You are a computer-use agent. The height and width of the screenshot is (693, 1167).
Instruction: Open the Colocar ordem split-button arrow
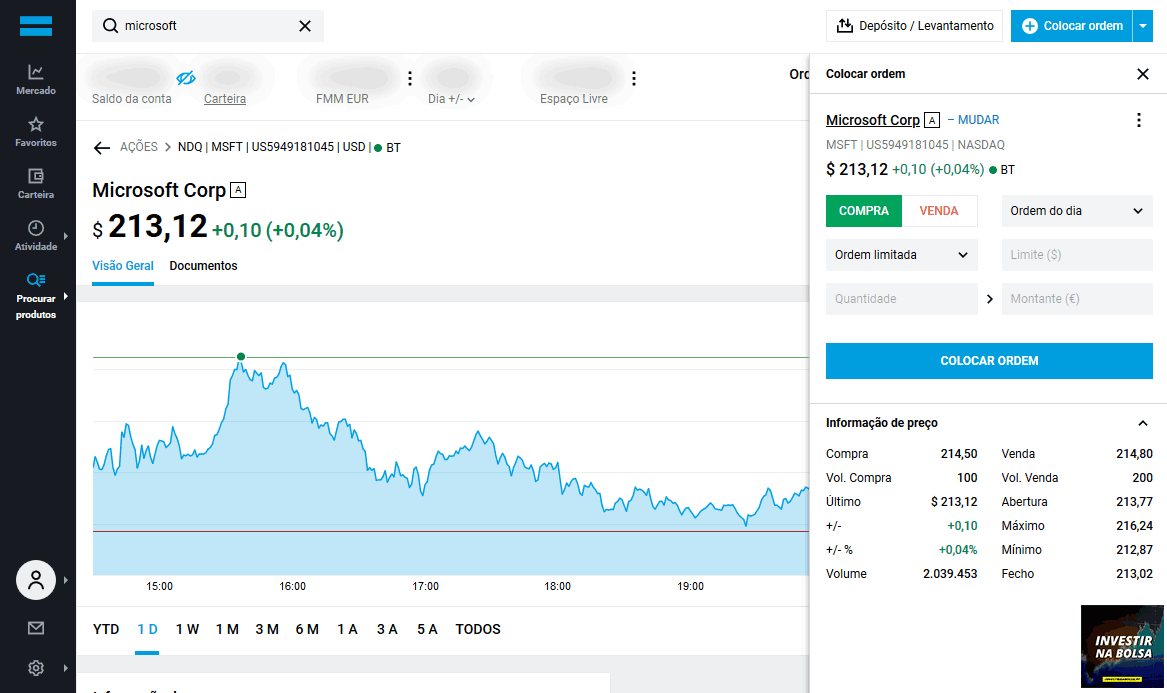click(x=1143, y=26)
